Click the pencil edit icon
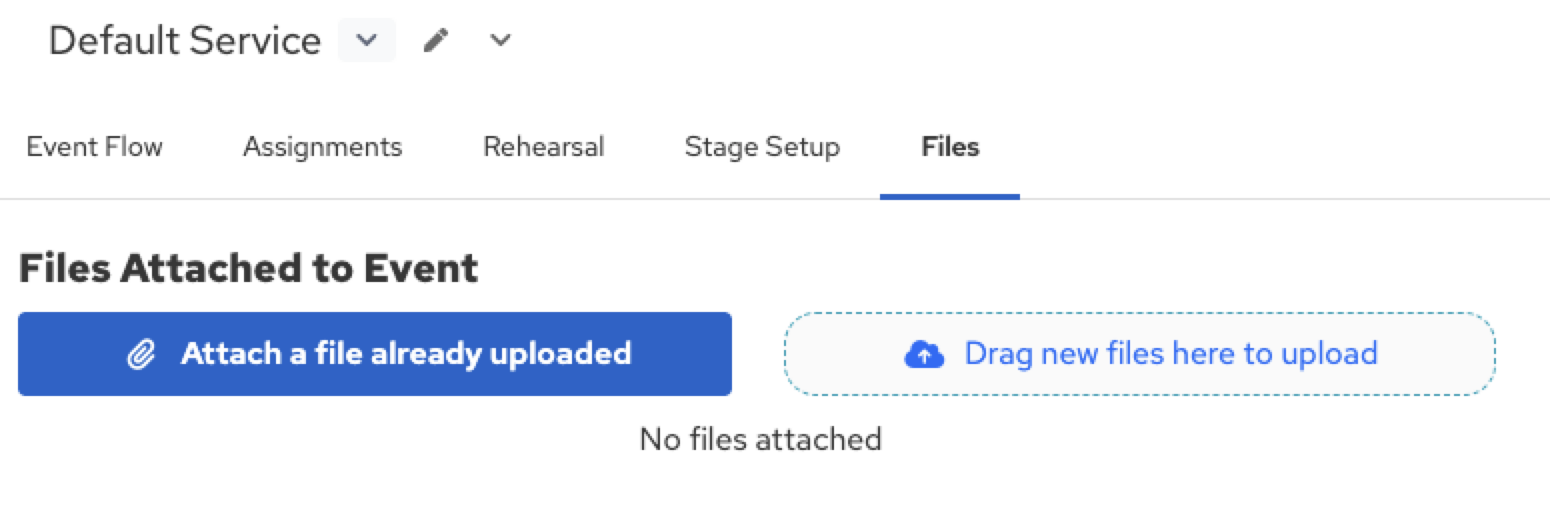The image size is (1550, 526). click(435, 41)
